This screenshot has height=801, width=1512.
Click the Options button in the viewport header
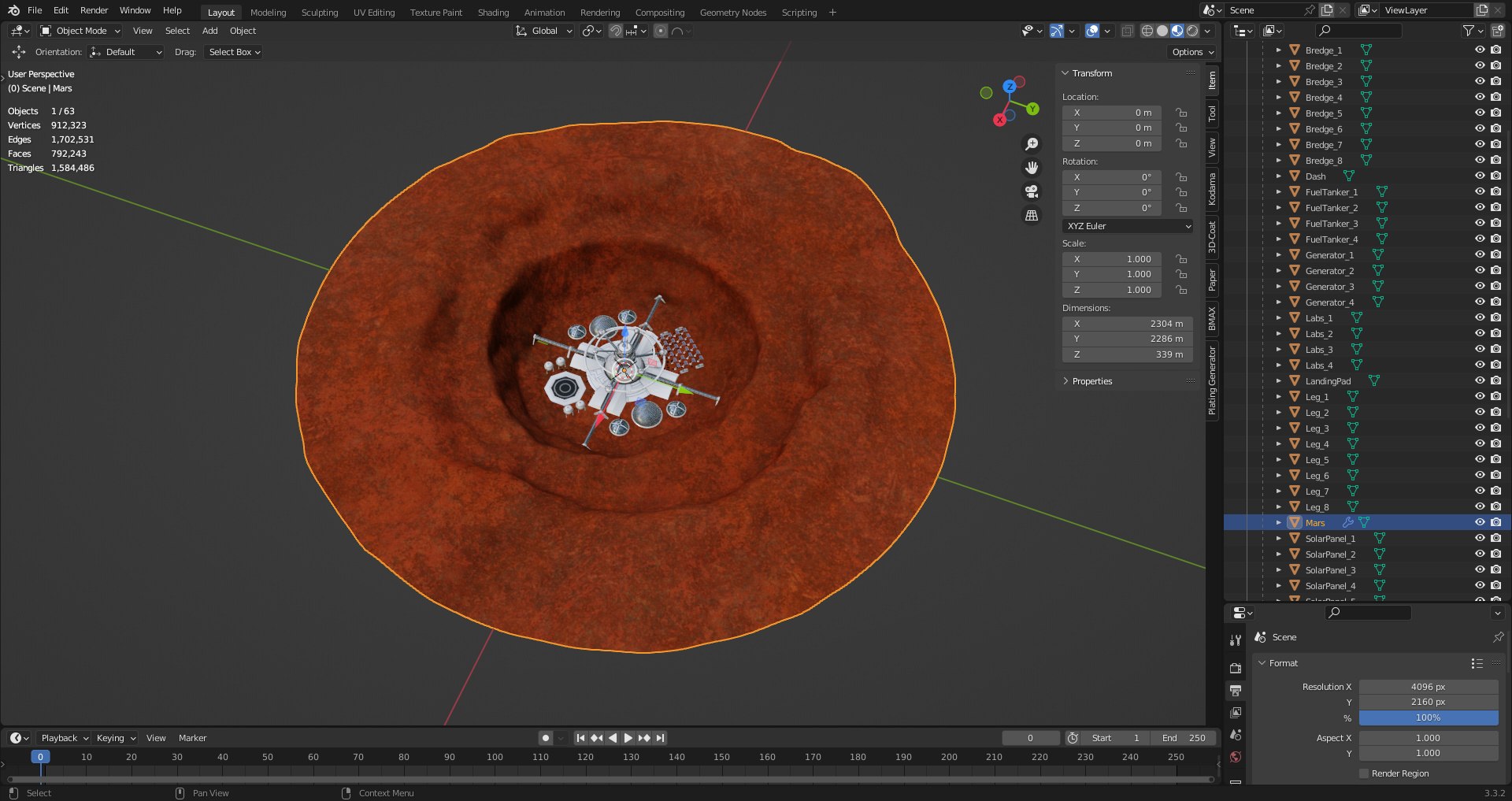point(1192,52)
